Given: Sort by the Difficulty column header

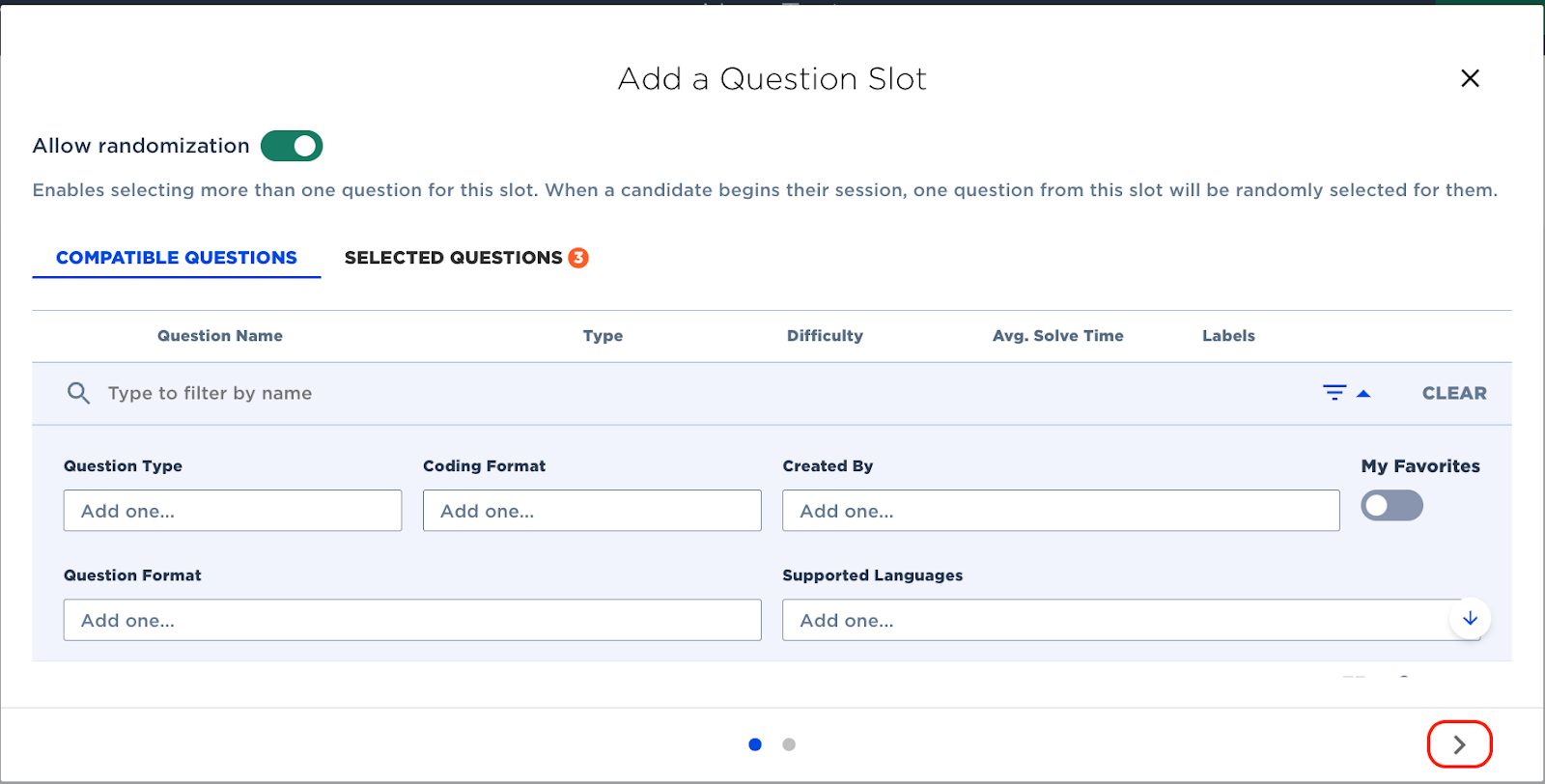Looking at the screenshot, I should [825, 336].
